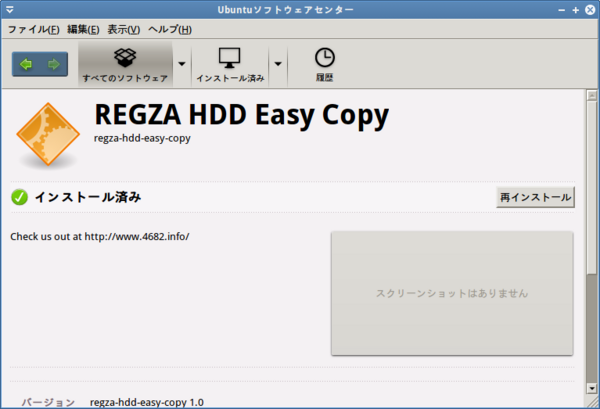Click the green forward arrow button
Viewport: 600px width, 409px height.
[53, 64]
